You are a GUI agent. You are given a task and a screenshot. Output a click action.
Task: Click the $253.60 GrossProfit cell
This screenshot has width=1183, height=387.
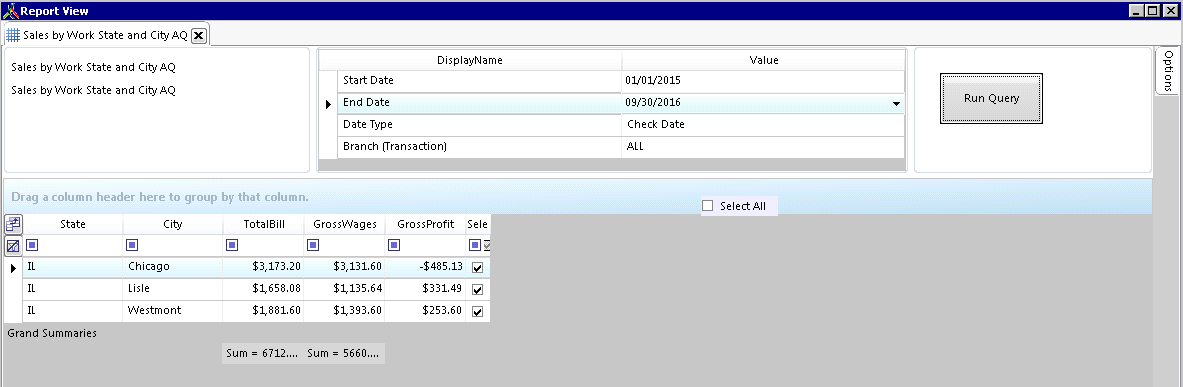coord(426,311)
